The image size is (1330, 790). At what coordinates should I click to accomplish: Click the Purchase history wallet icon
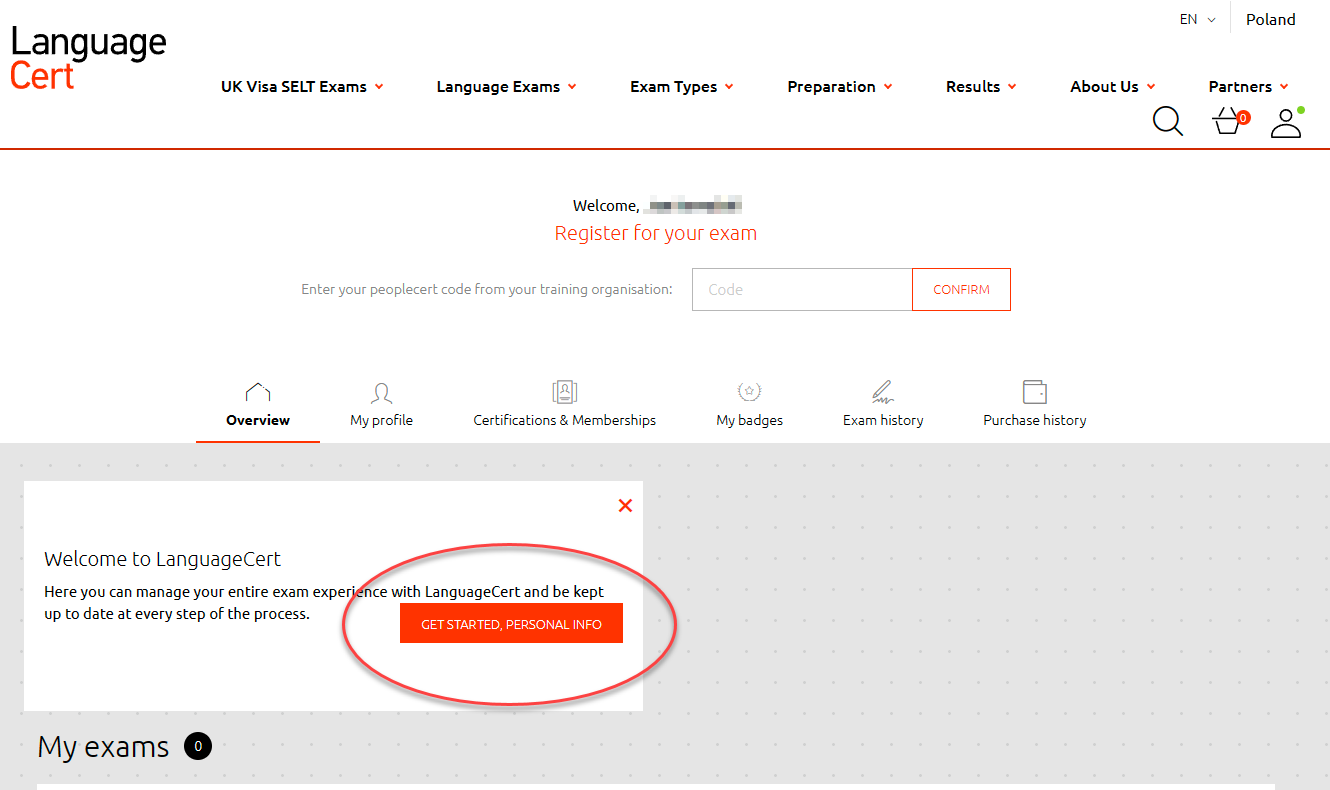[1034, 391]
